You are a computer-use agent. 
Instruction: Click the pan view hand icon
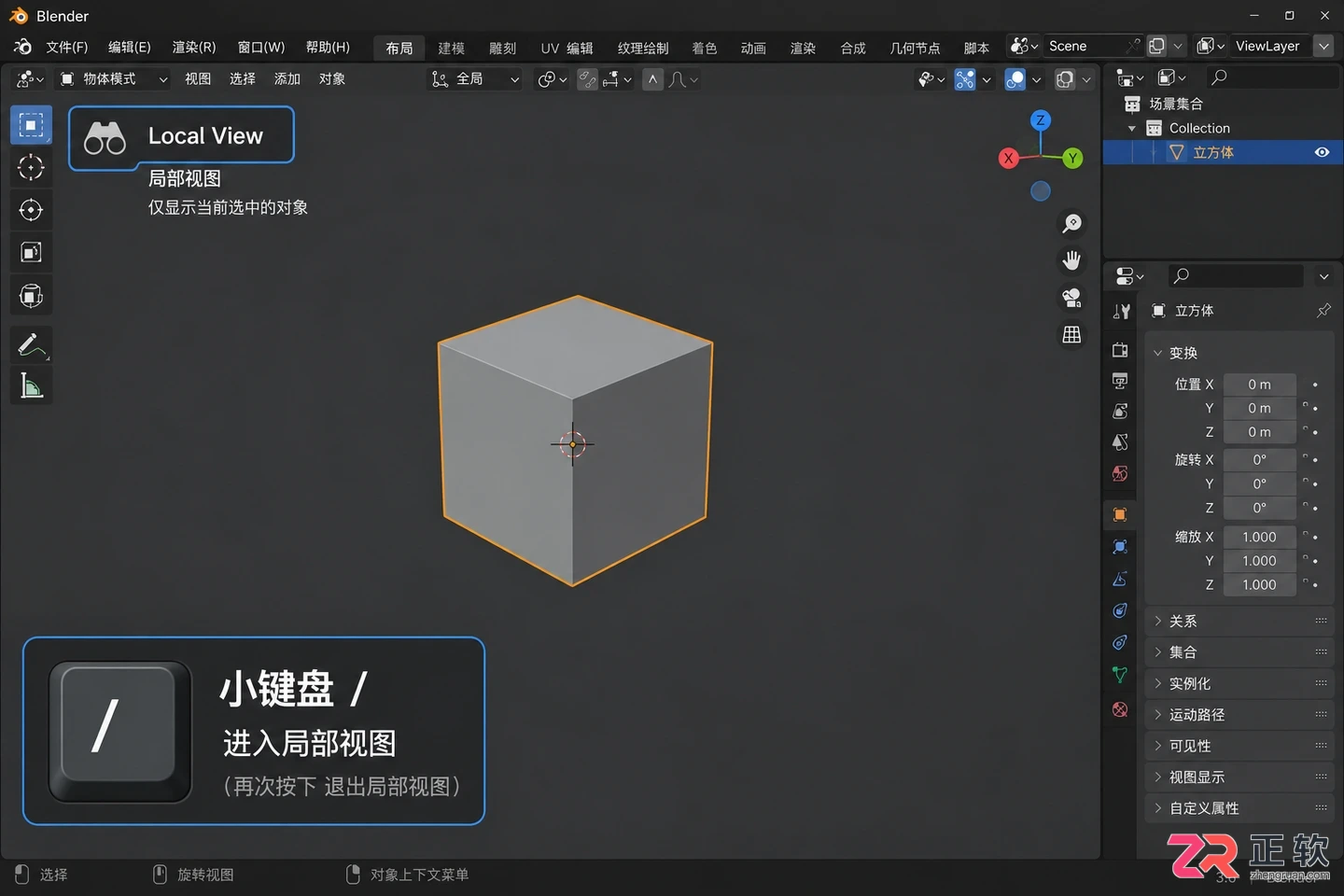[1071, 260]
